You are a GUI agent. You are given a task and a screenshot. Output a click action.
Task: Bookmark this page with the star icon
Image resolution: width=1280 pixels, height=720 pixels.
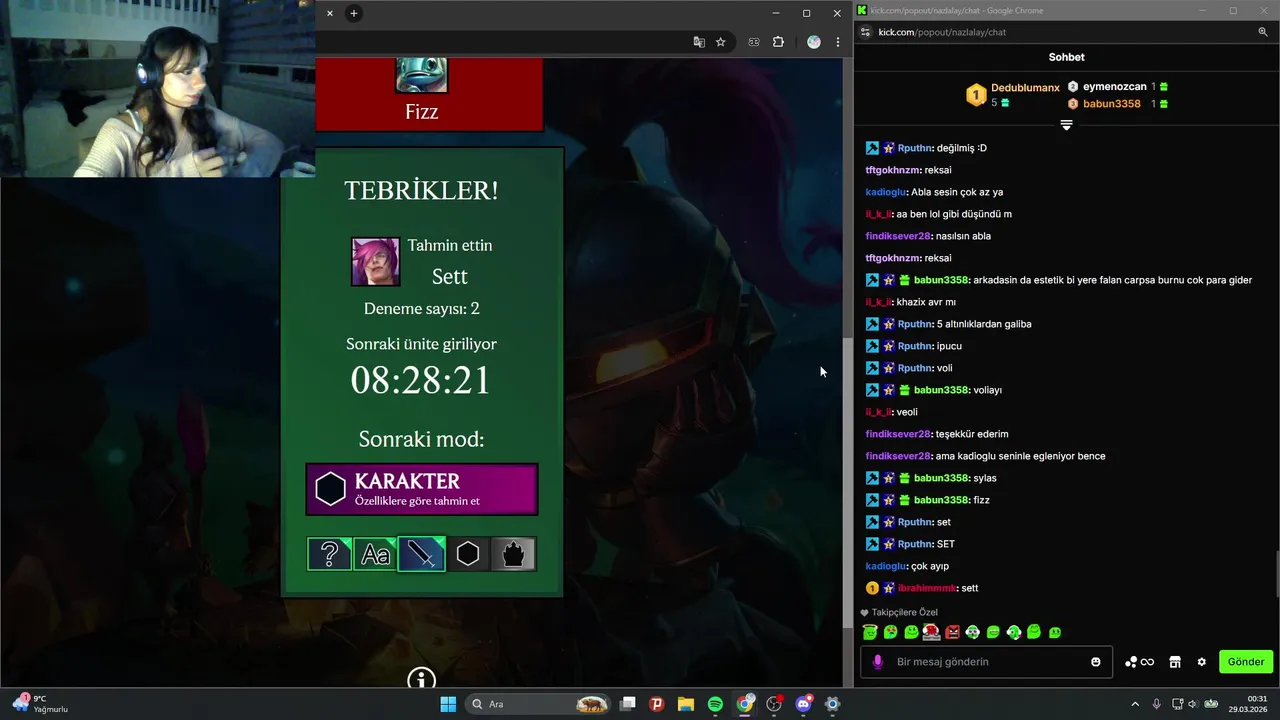[720, 42]
